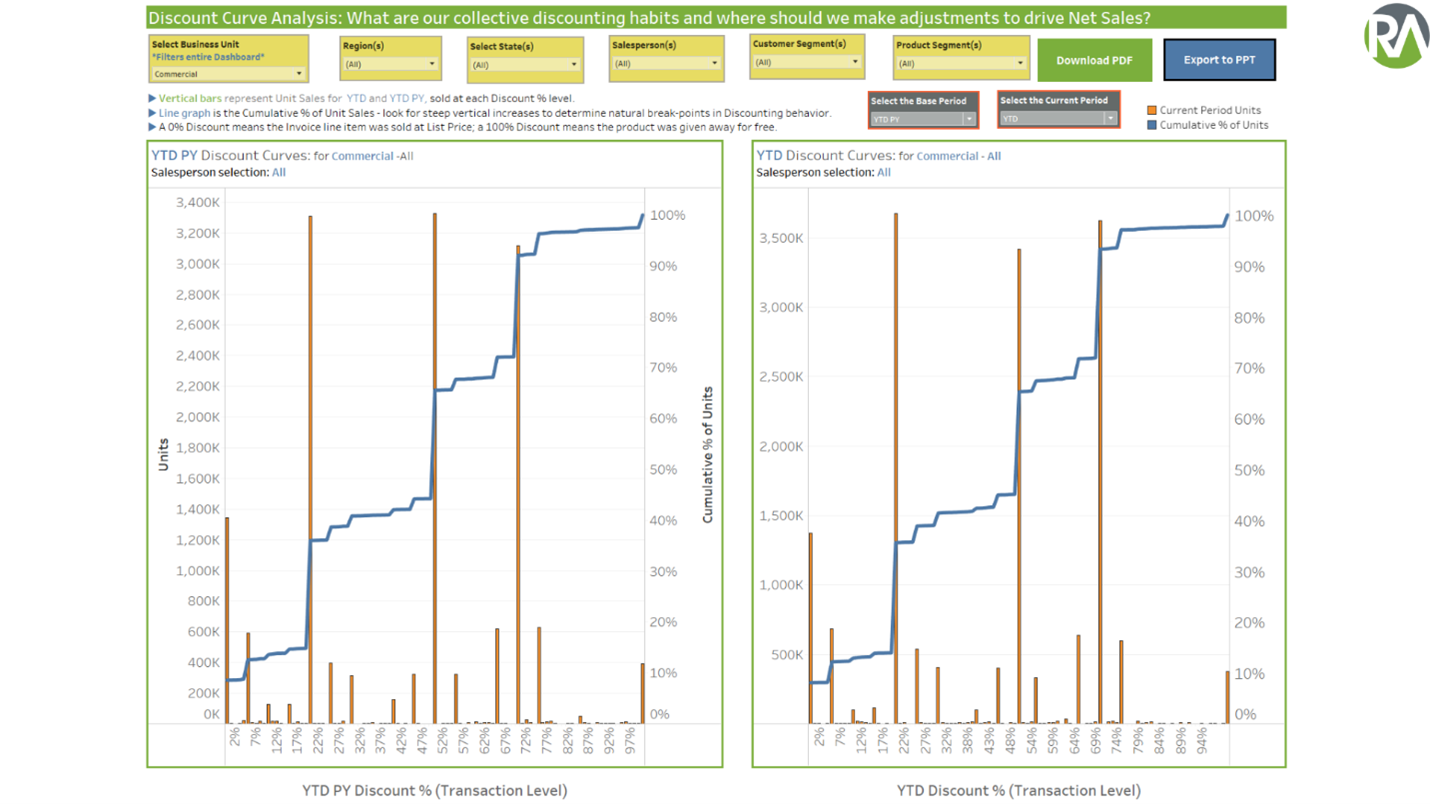Click the 97% x-axis label in YTD PY chart
Image resolution: width=1430 pixels, height=804 pixels.
pos(629,742)
